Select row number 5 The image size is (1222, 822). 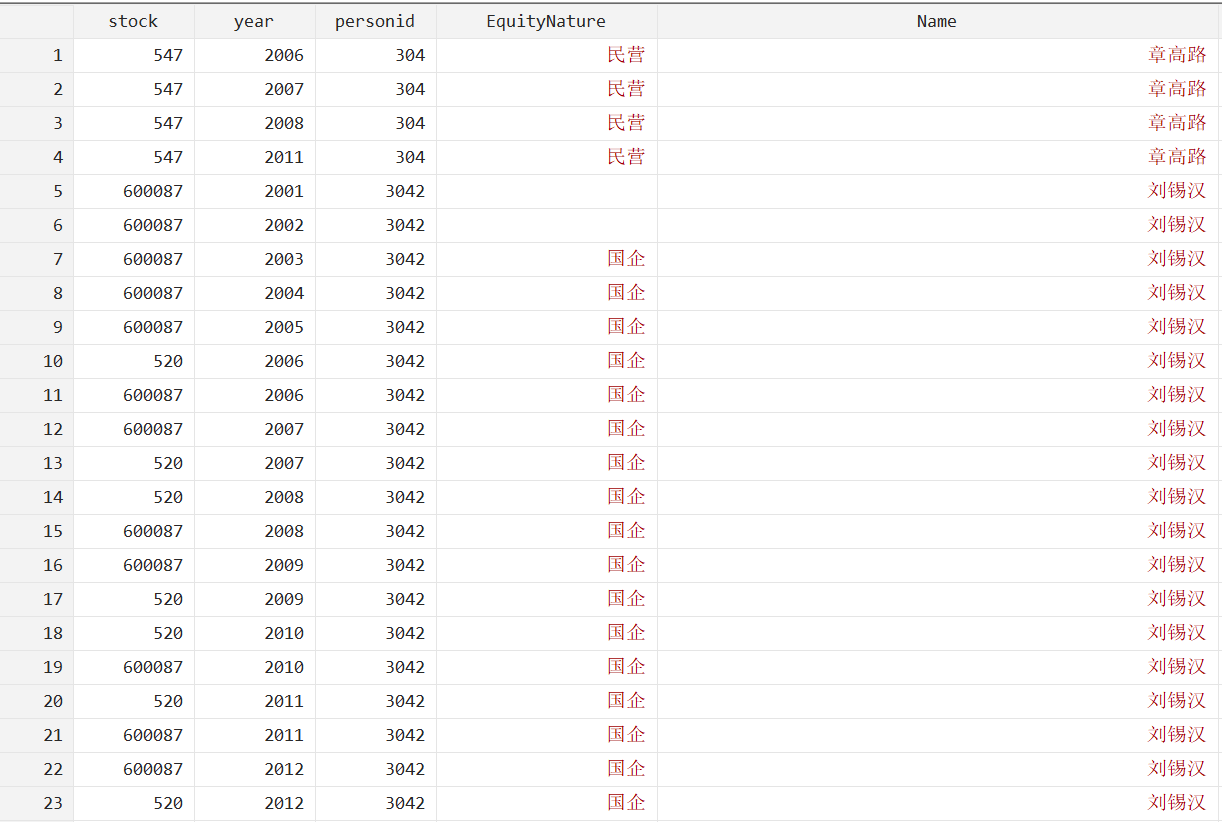tap(37, 191)
